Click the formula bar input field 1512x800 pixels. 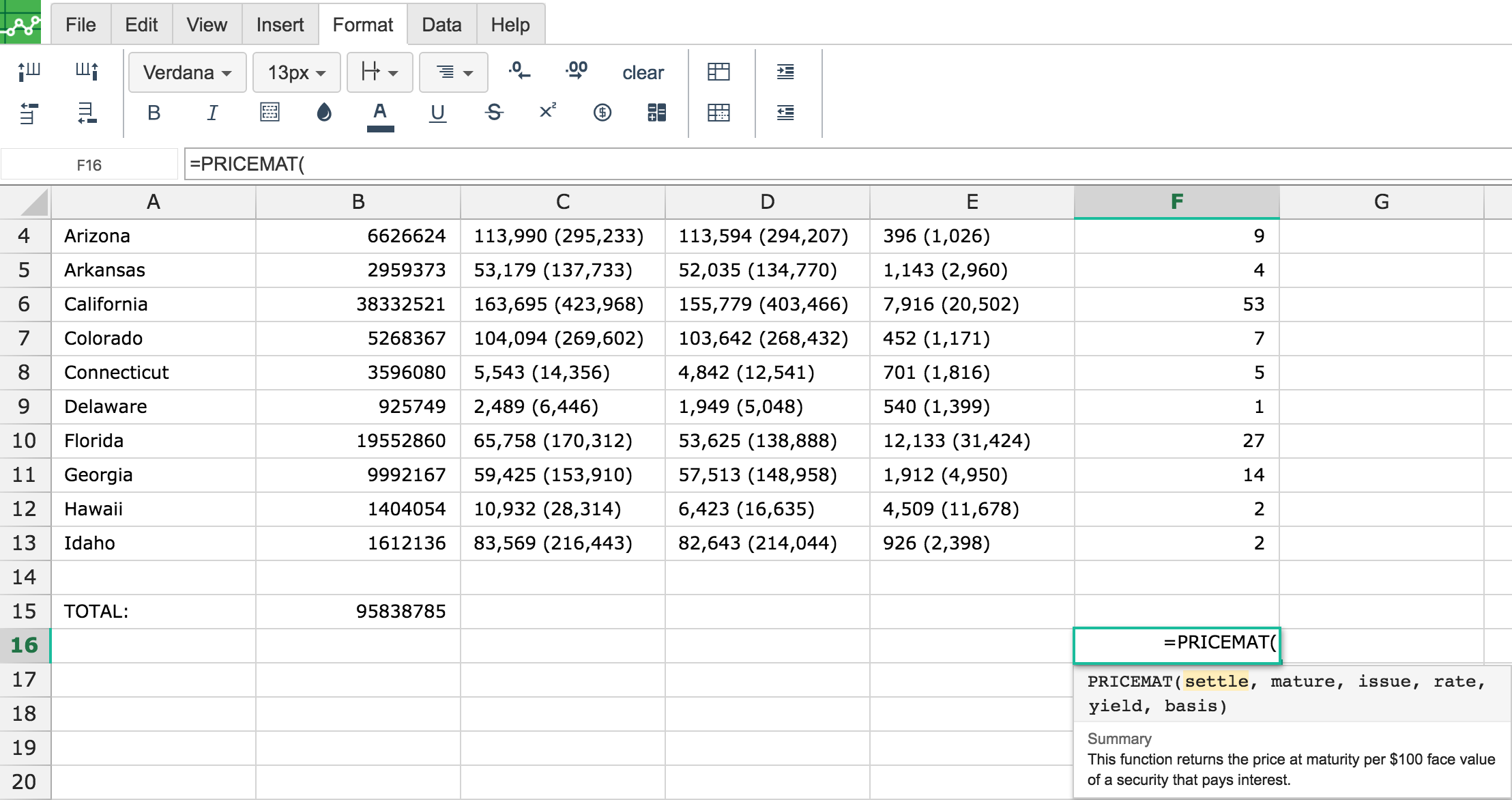pyautogui.click(x=846, y=165)
